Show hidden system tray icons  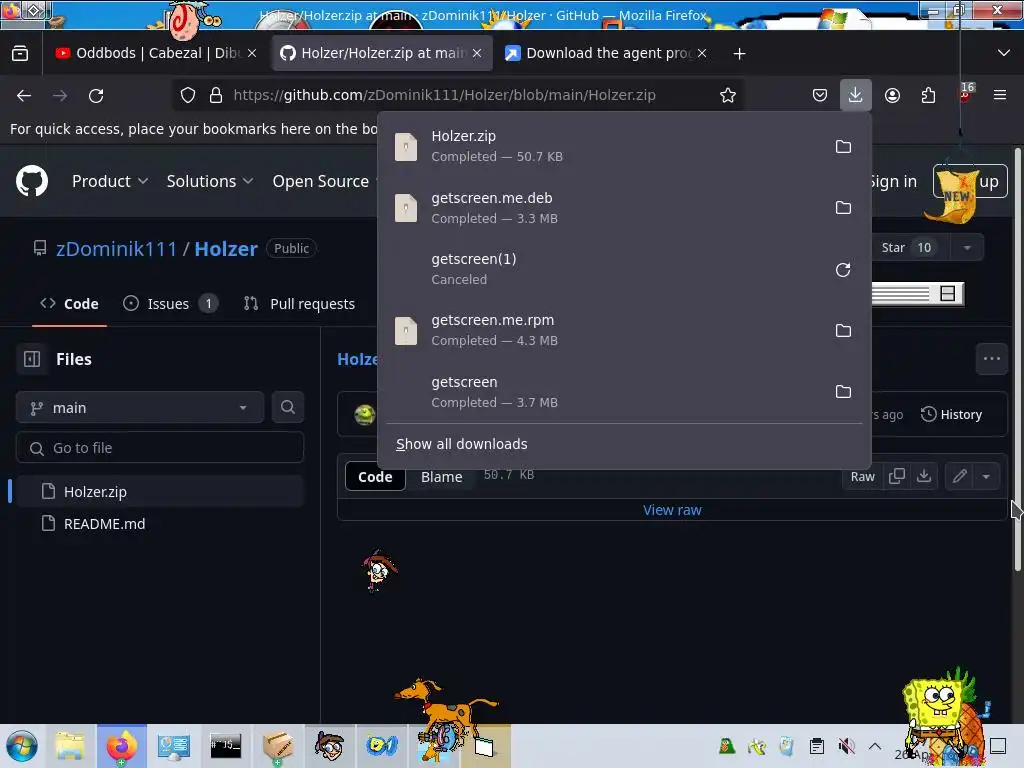tap(875, 746)
